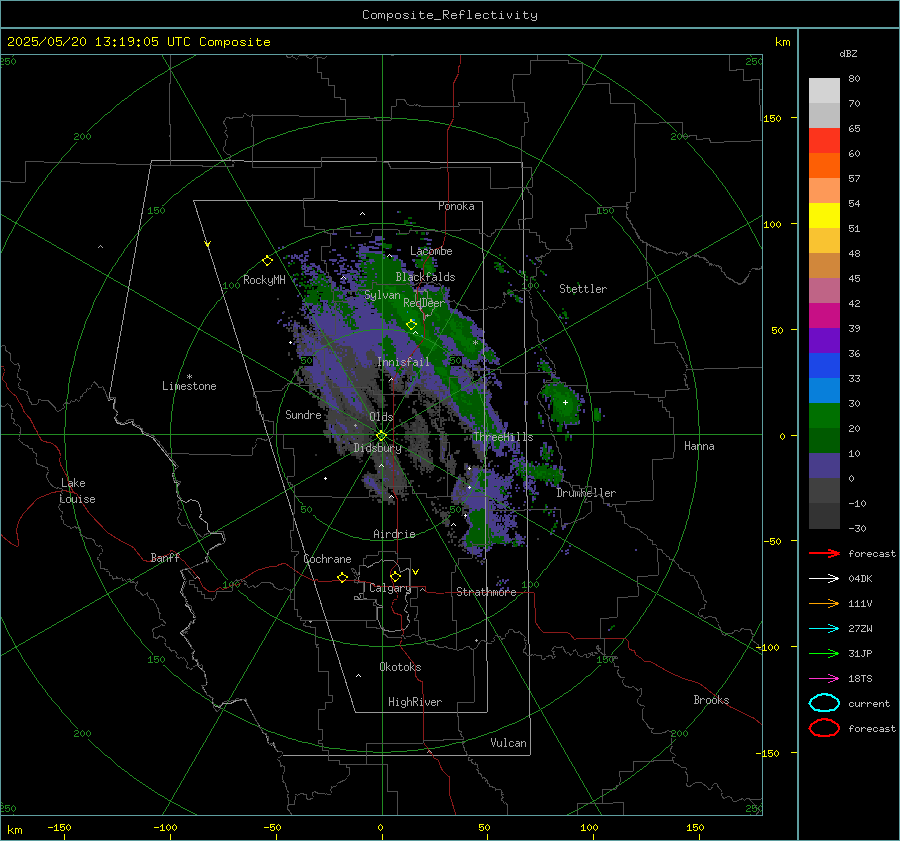Select the red 65 dBZ color swatch
The height and width of the screenshot is (841, 900).
(824, 141)
